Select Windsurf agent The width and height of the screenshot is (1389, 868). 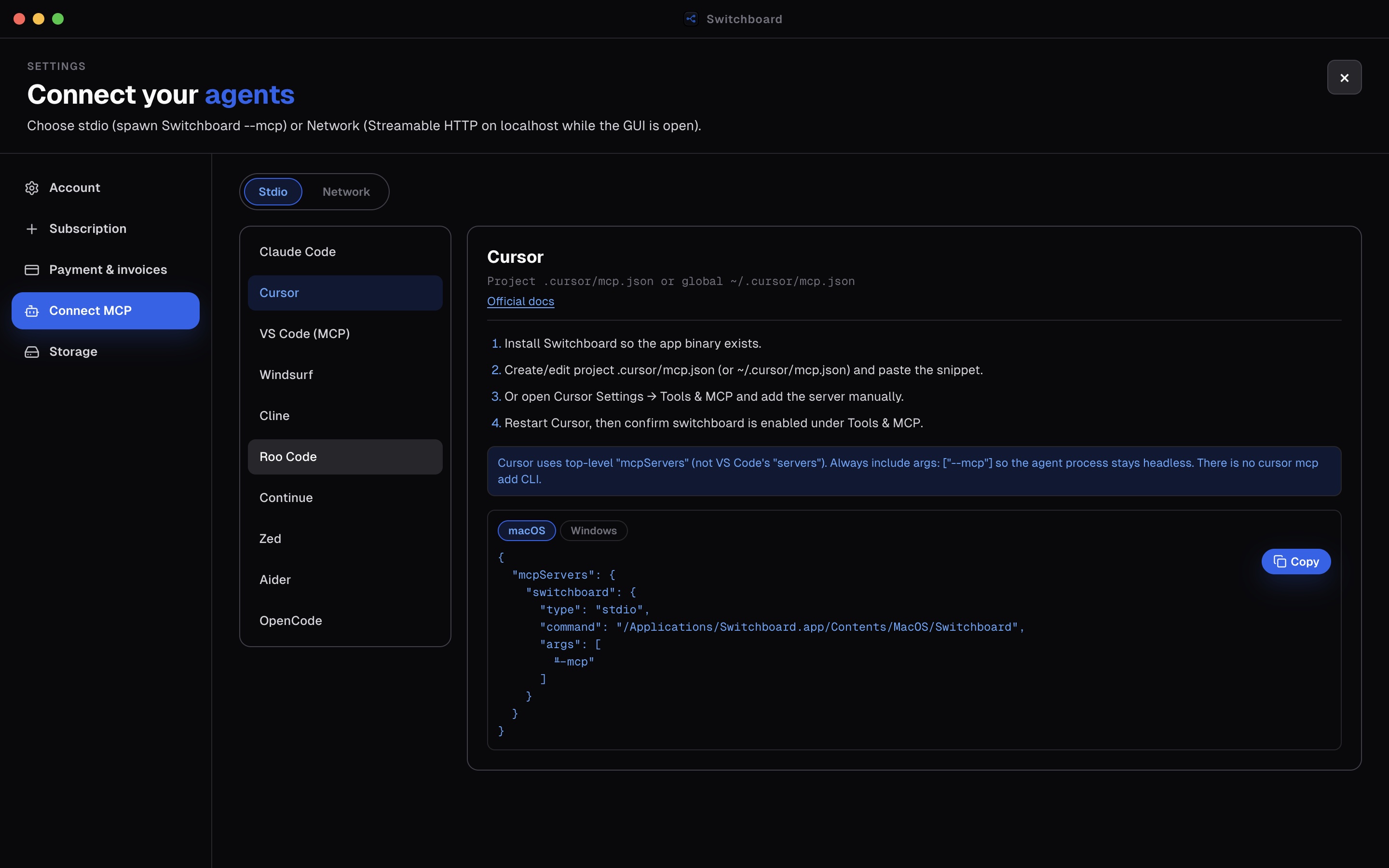(x=345, y=375)
